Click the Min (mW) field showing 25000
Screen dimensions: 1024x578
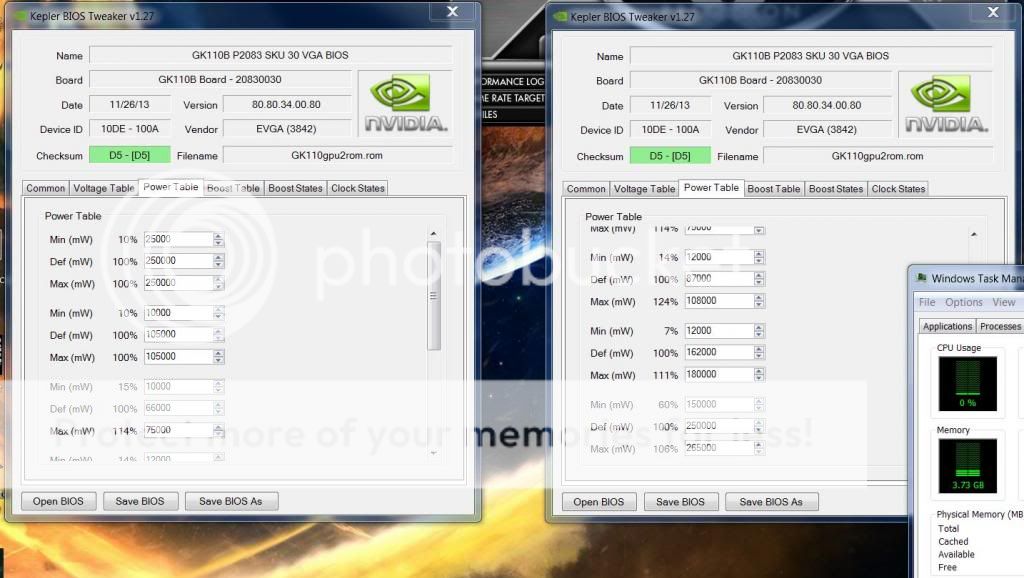tap(178, 239)
